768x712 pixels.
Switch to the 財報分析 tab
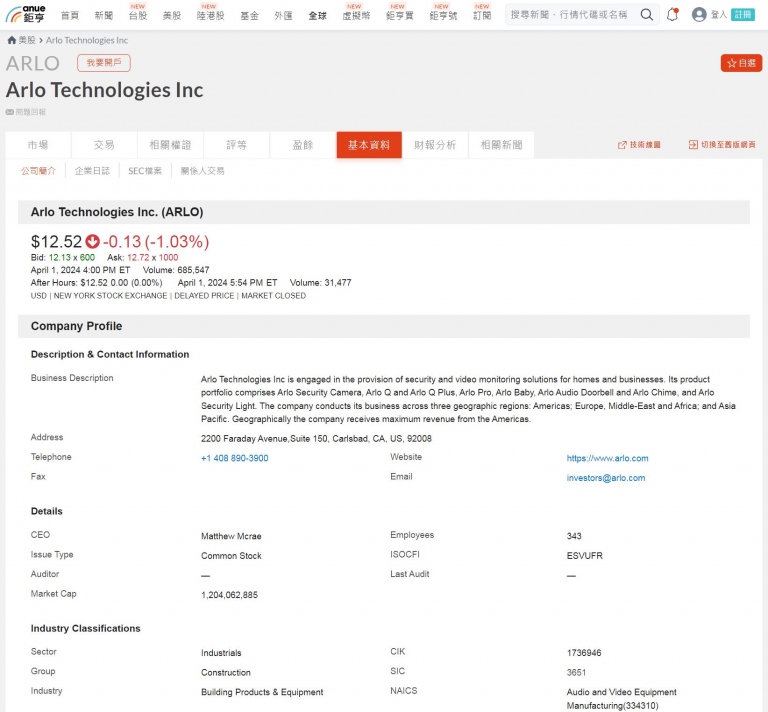click(435, 145)
